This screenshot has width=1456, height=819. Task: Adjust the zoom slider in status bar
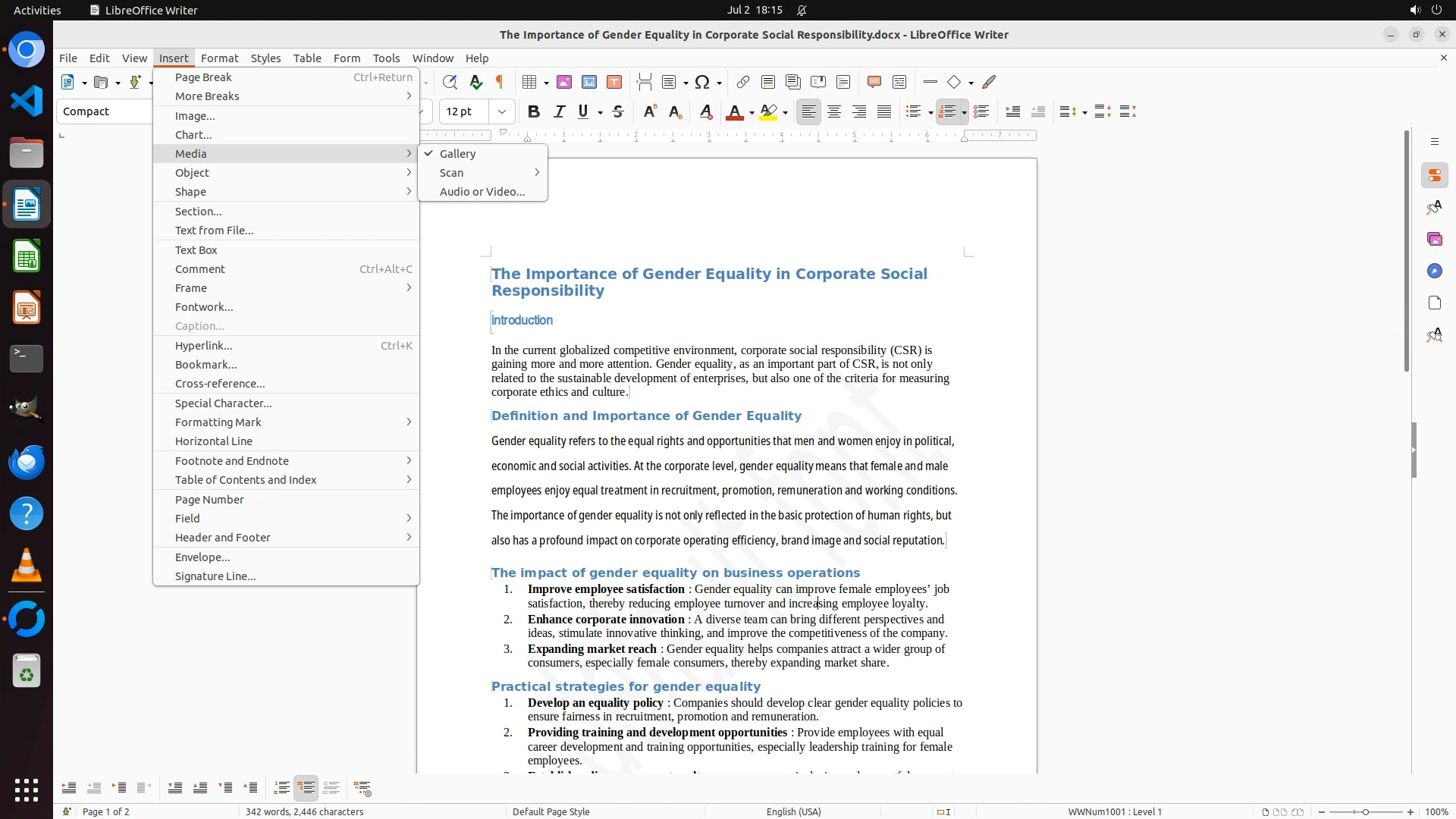[1365, 811]
